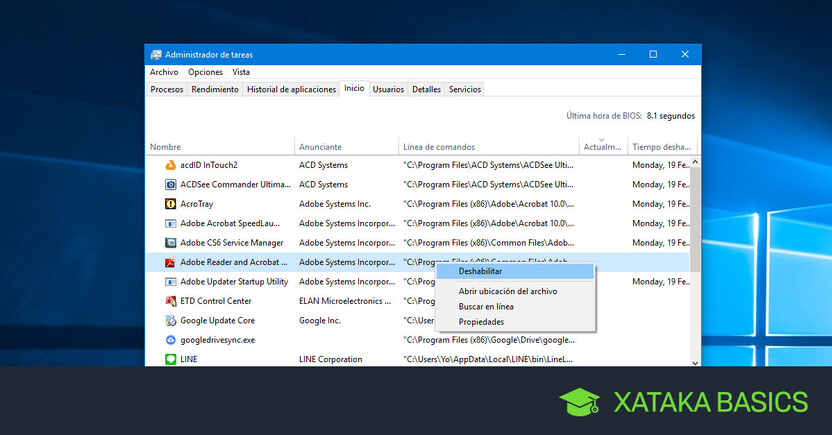Choose Deshabilitar in the context menu
The height and width of the screenshot is (435, 832).
(x=480, y=271)
